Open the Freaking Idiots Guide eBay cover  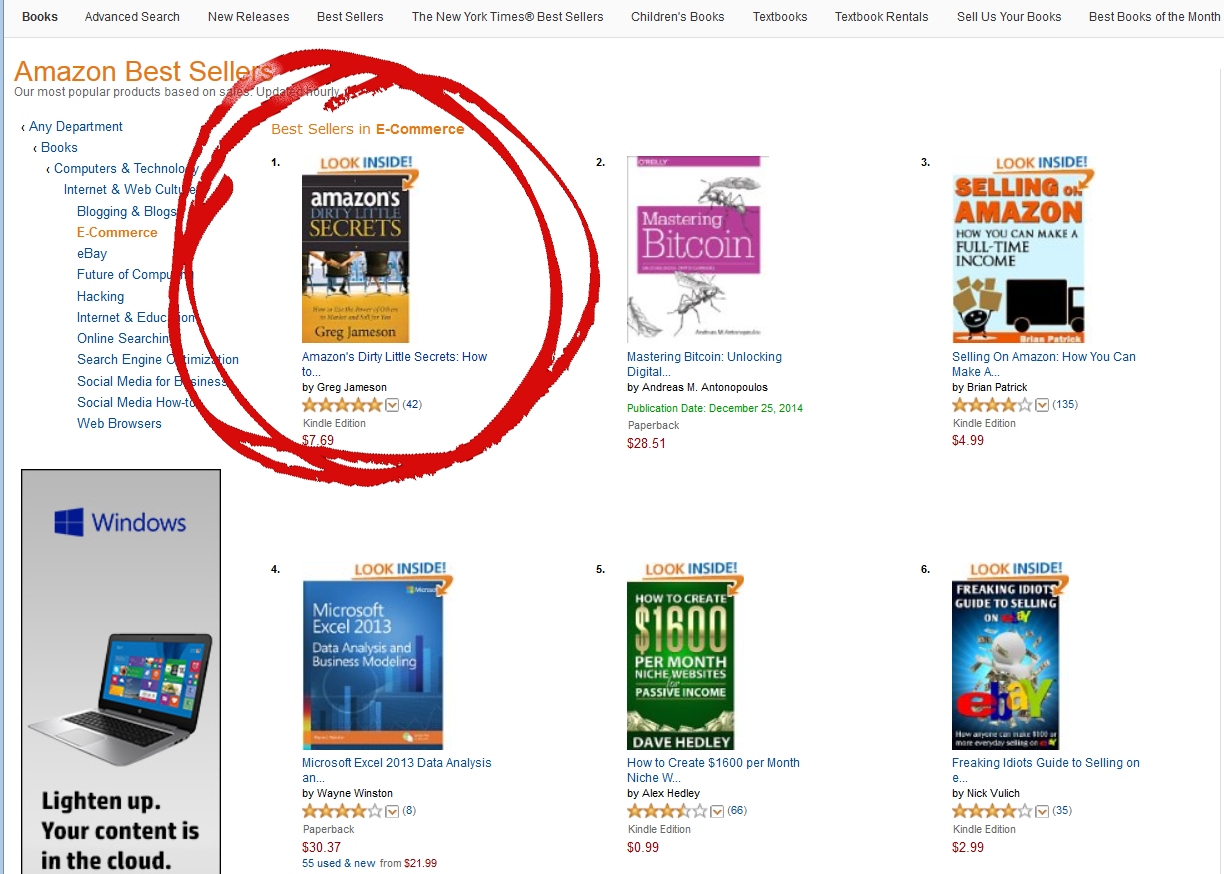point(1005,666)
